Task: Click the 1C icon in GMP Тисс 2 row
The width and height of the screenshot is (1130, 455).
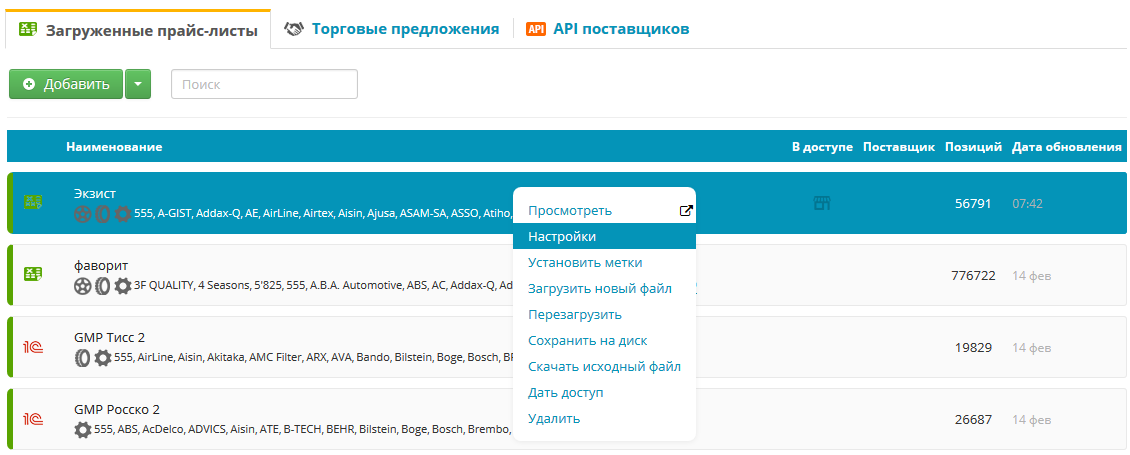Action: (33, 347)
